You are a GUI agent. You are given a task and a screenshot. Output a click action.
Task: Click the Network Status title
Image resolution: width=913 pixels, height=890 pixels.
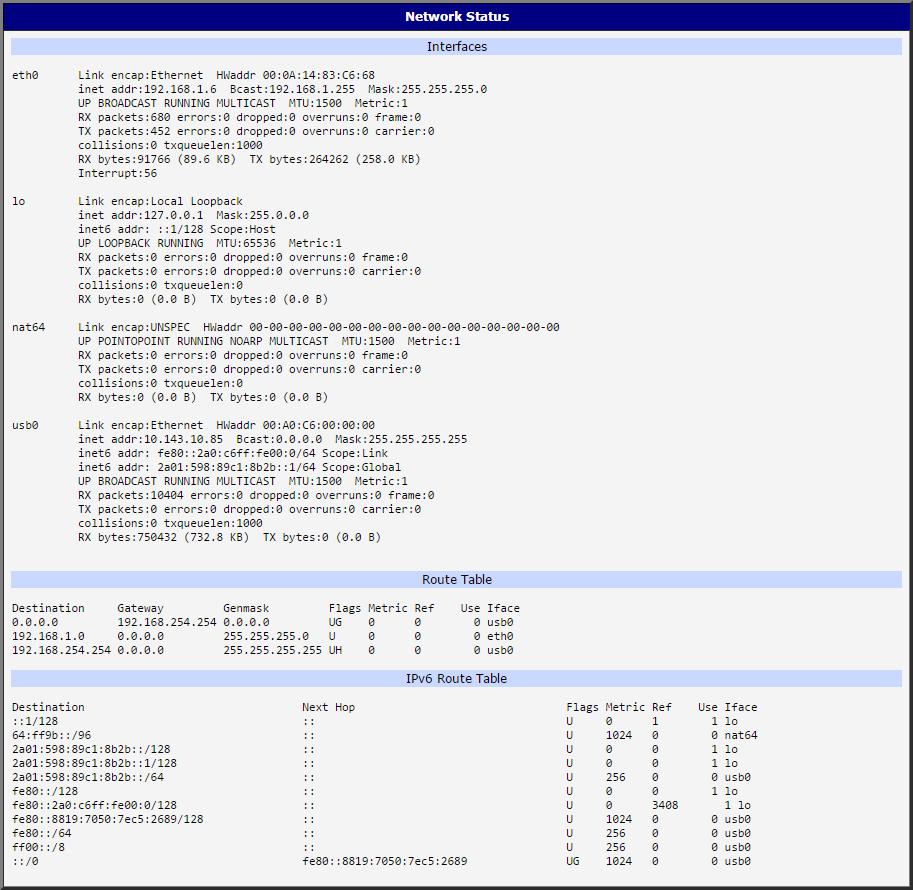click(x=456, y=16)
